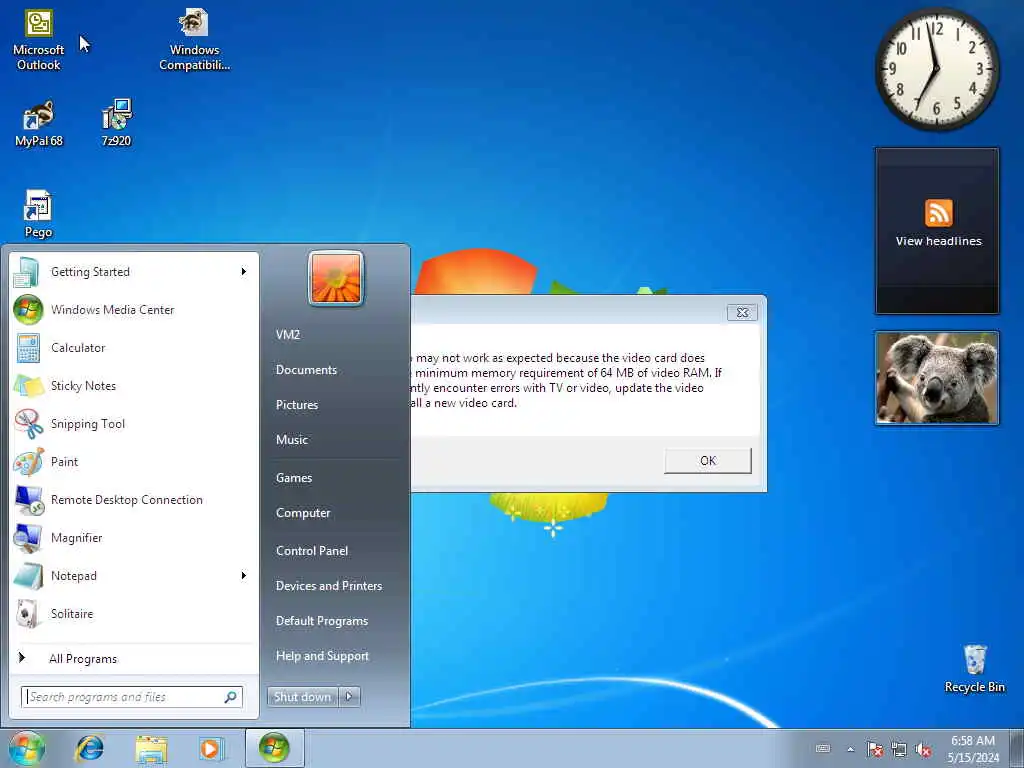Open Music from Start menu
The width and height of the screenshot is (1024, 768).
[x=292, y=440]
